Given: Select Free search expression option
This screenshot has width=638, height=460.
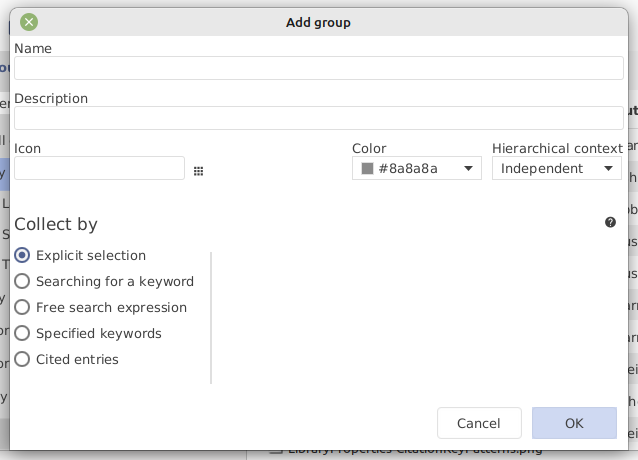Looking at the screenshot, I should [22, 308].
